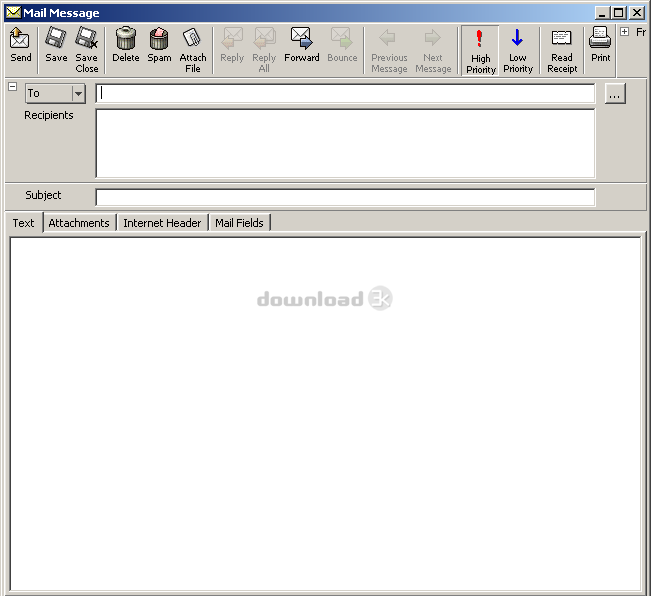Forward the message with the Forward icon
Viewport: 651px width, 596px height.
pyautogui.click(x=301, y=45)
